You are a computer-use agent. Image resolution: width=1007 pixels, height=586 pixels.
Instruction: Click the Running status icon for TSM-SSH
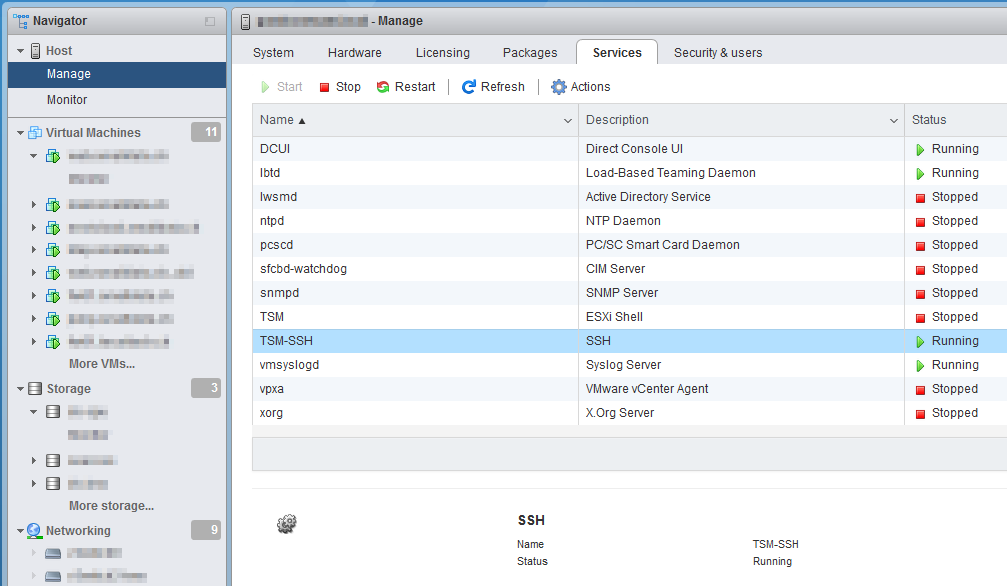pyautogui.click(x=920, y=342)
